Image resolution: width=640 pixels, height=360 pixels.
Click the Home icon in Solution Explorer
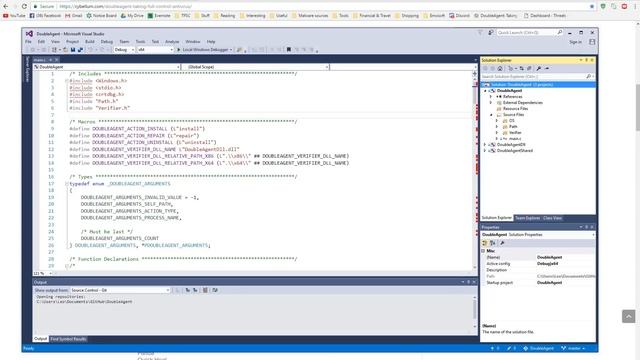click(500, 69)
